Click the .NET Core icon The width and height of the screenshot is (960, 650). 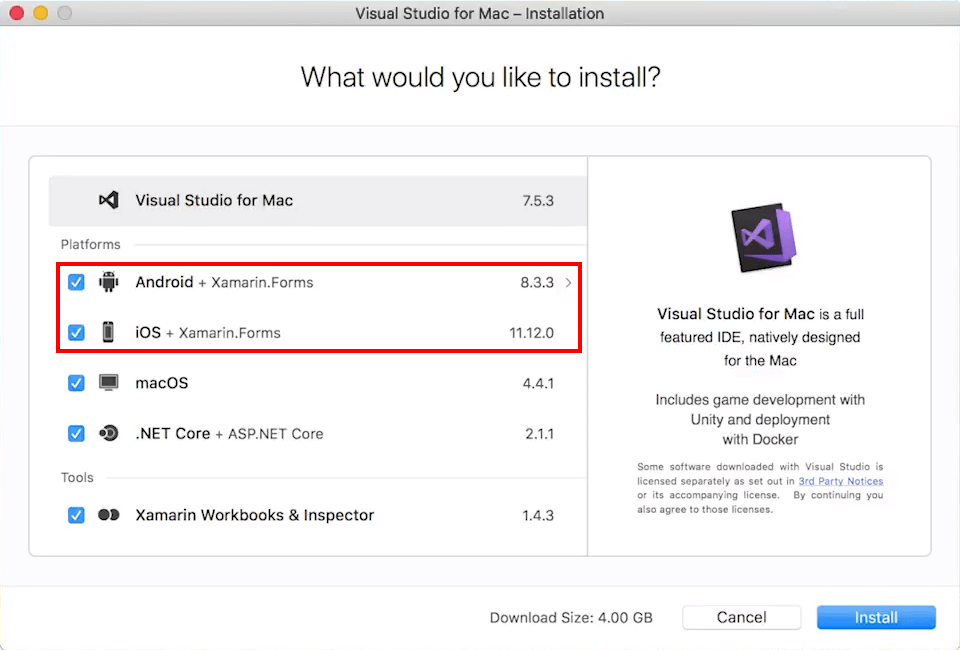tap(108, 433)
